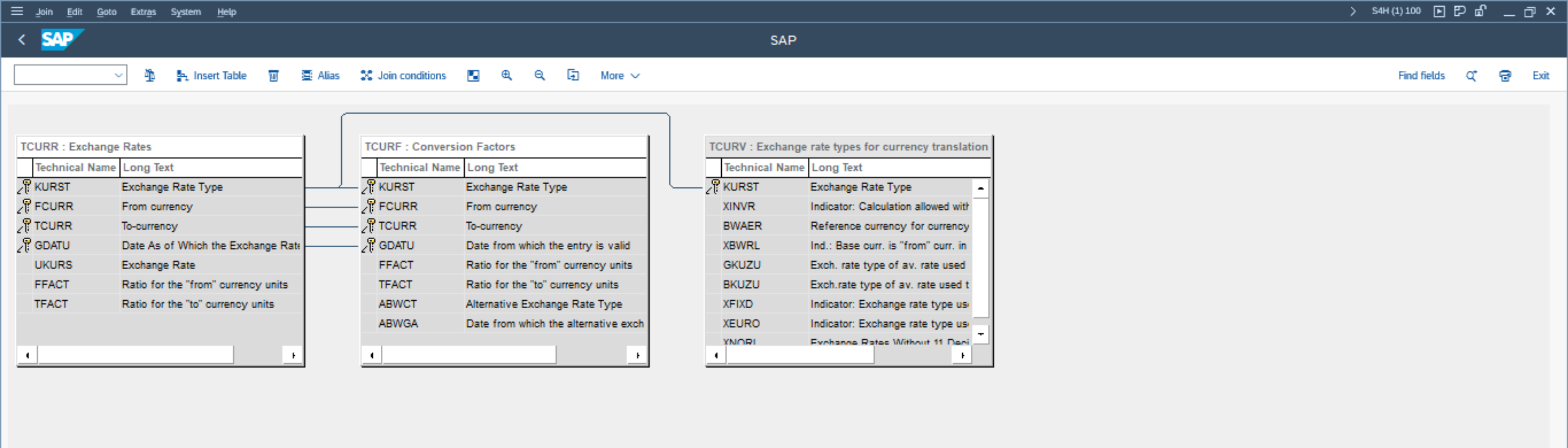Open Join conditions from the toolbar
1568x448 pixels.
[x=403, y=75]
